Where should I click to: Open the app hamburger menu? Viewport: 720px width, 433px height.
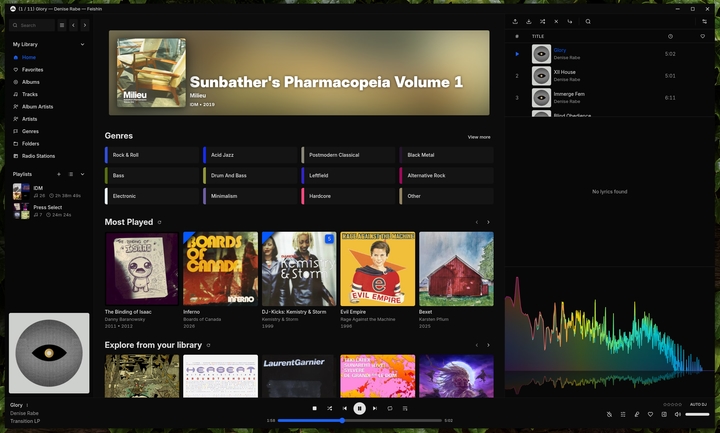(62, 25)
